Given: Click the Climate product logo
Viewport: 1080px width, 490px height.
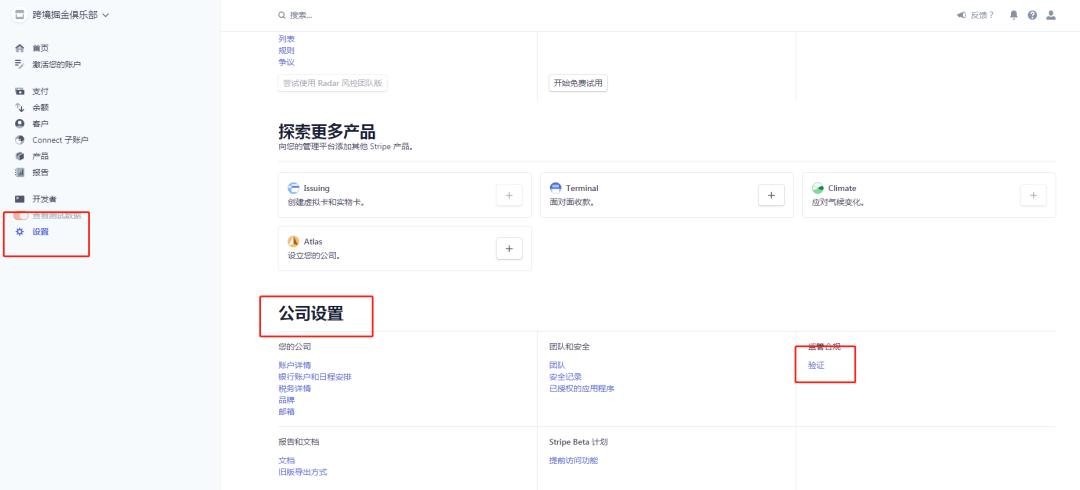Looking at the screenshot, I should (818, 188).
